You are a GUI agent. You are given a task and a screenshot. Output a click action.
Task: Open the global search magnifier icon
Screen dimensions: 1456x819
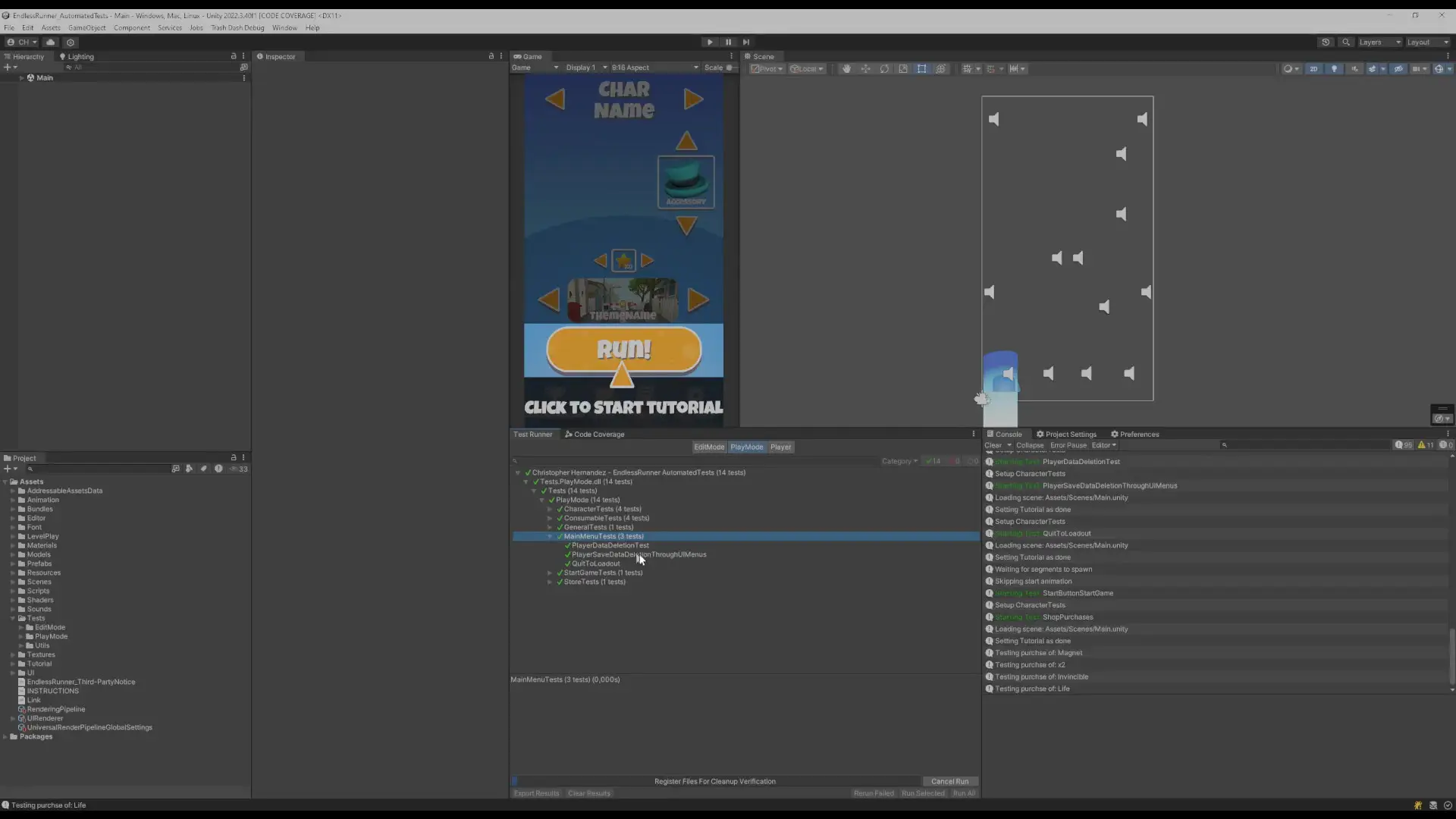coord(1346,42)
